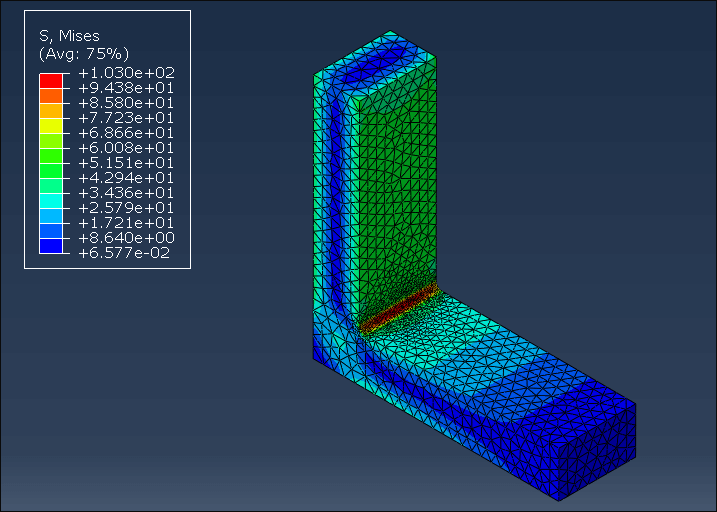Click the red high-stress fillet on the model
This screenshot has width=717, height=512.
[398, 309]
